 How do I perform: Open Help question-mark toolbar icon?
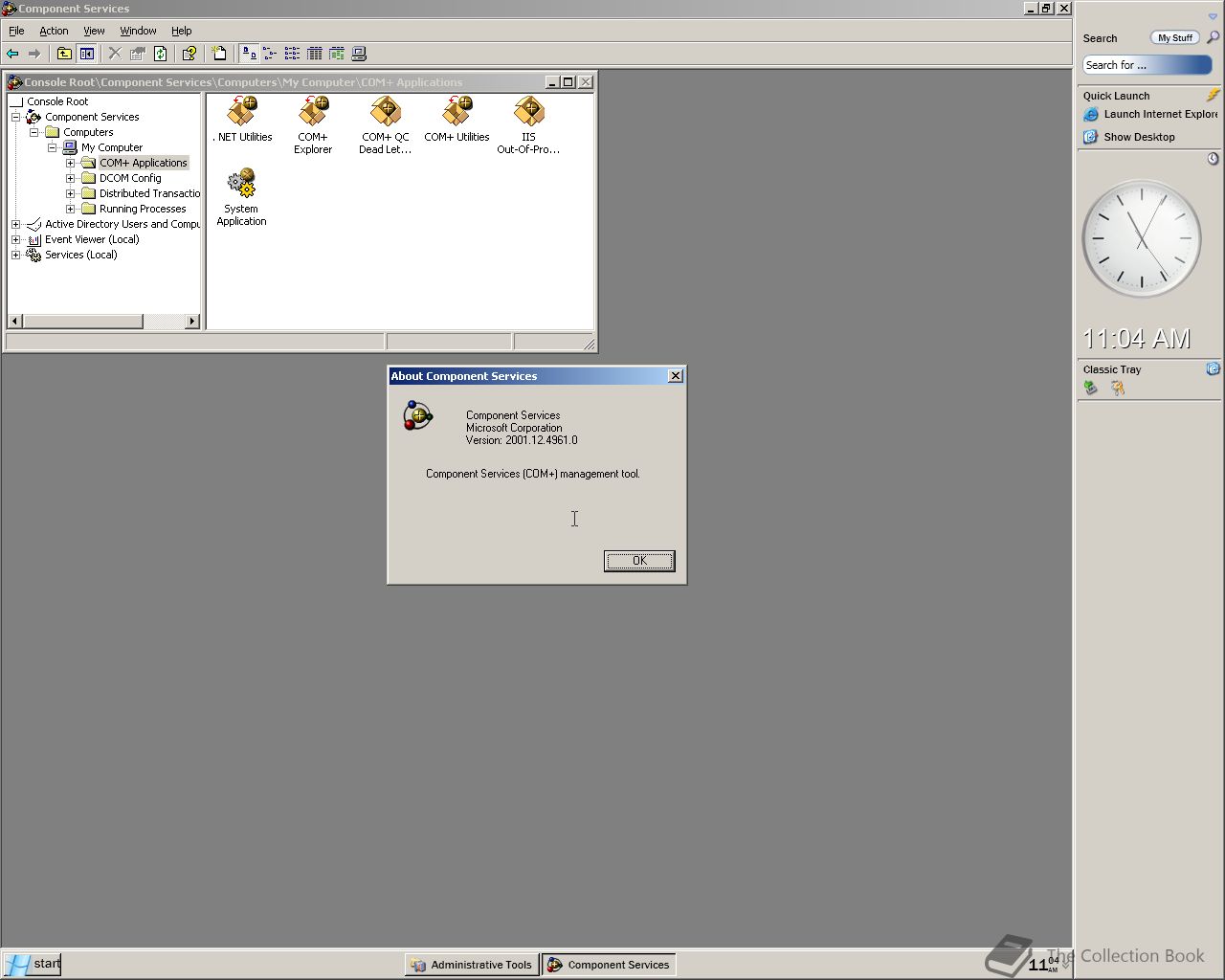[x=189, y=54]
